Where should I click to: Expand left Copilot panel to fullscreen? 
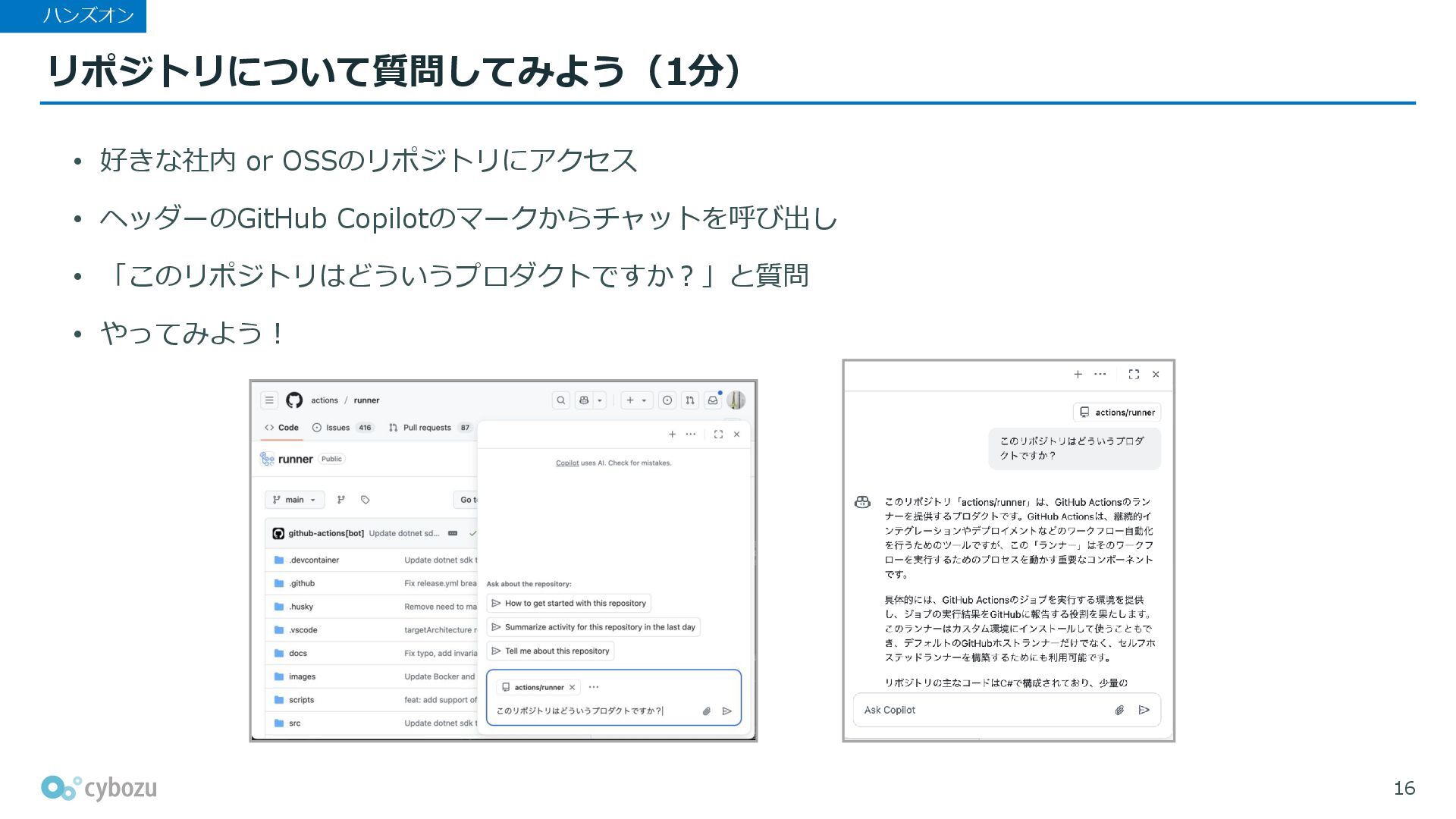pyautogui.click(x=718, y=435)
